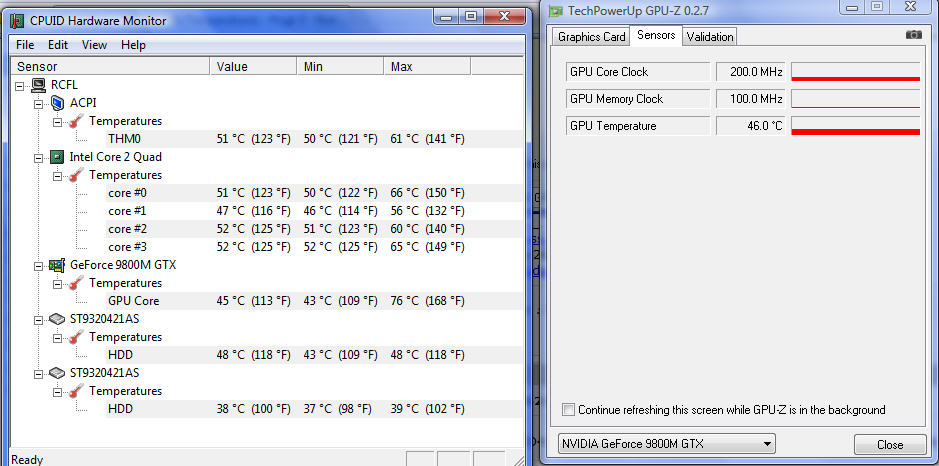Image resolution: width=939 pixels, height=466 pixels.
Task: Click the RCFL computer icon
Action: click(39, 85)
